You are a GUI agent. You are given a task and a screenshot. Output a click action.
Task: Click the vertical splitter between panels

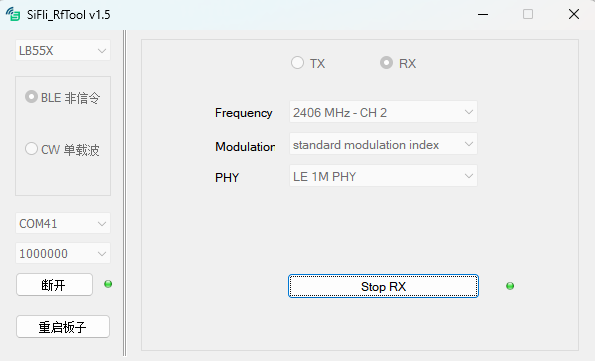pyautogui.click(x=124, y=194)
